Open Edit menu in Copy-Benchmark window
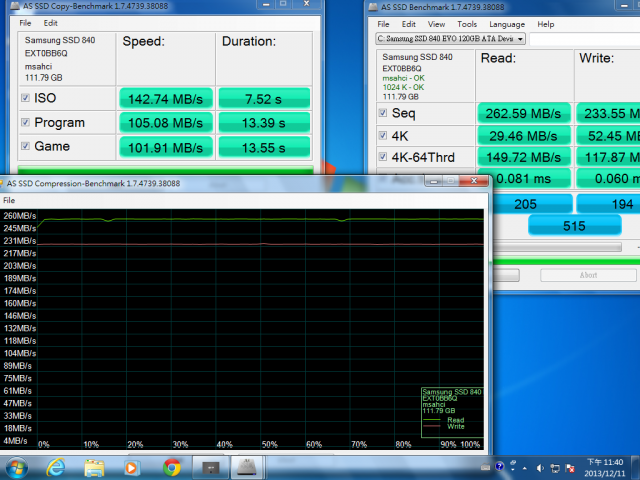The width and height of the screenshot is (640, 480). click(x=51, y=23)
